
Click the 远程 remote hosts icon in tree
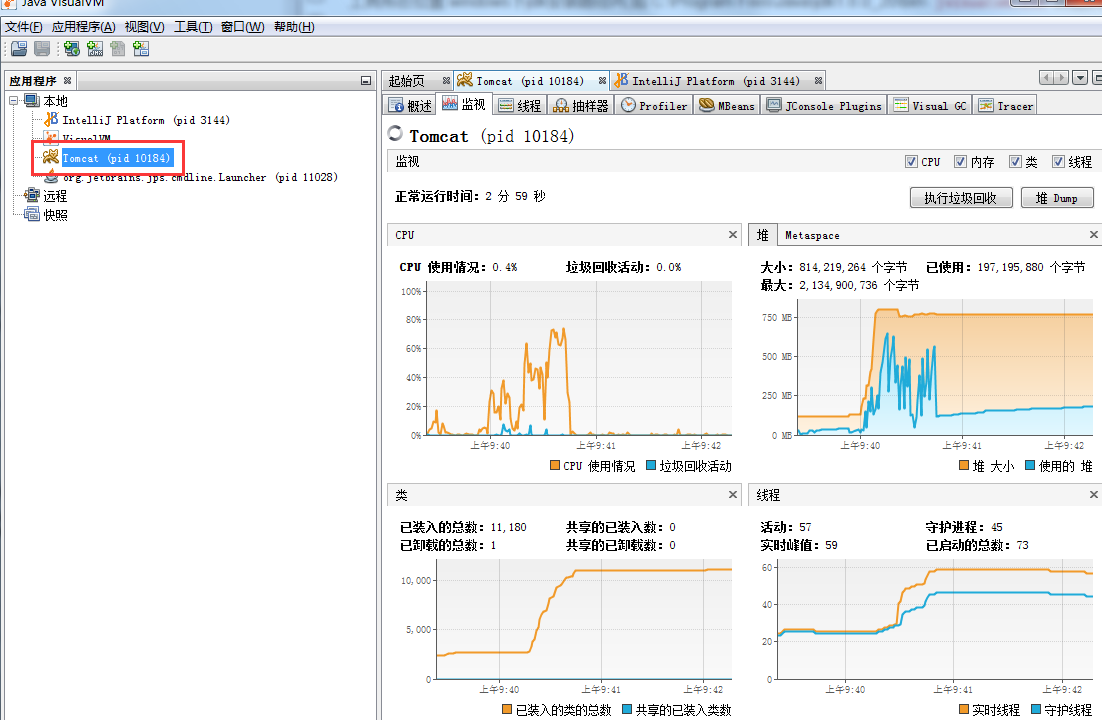(x=32, y=195)
